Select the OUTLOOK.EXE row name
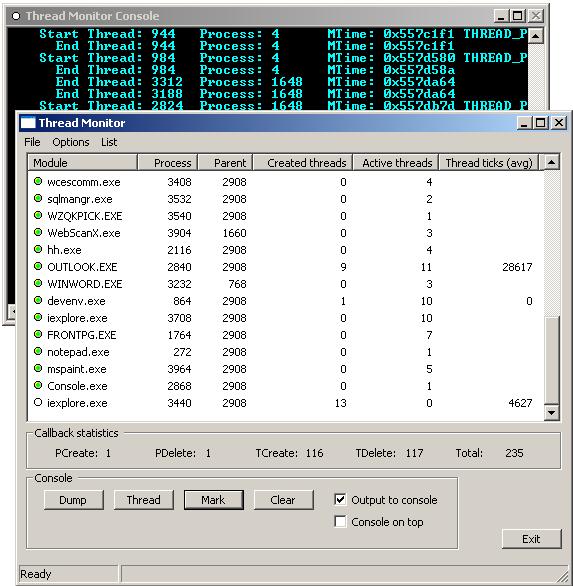 pyautogui.click(x=82, y=267)
